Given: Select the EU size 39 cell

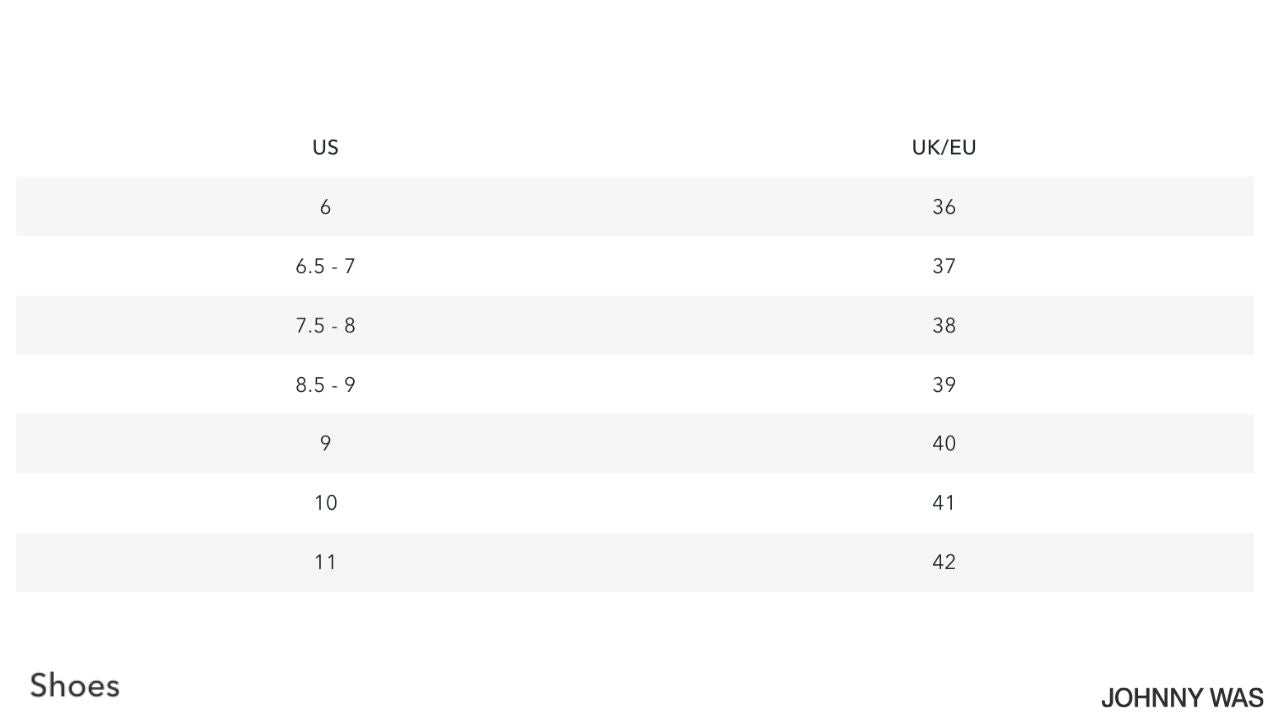Looking at the screenshot, I should 943,384.
